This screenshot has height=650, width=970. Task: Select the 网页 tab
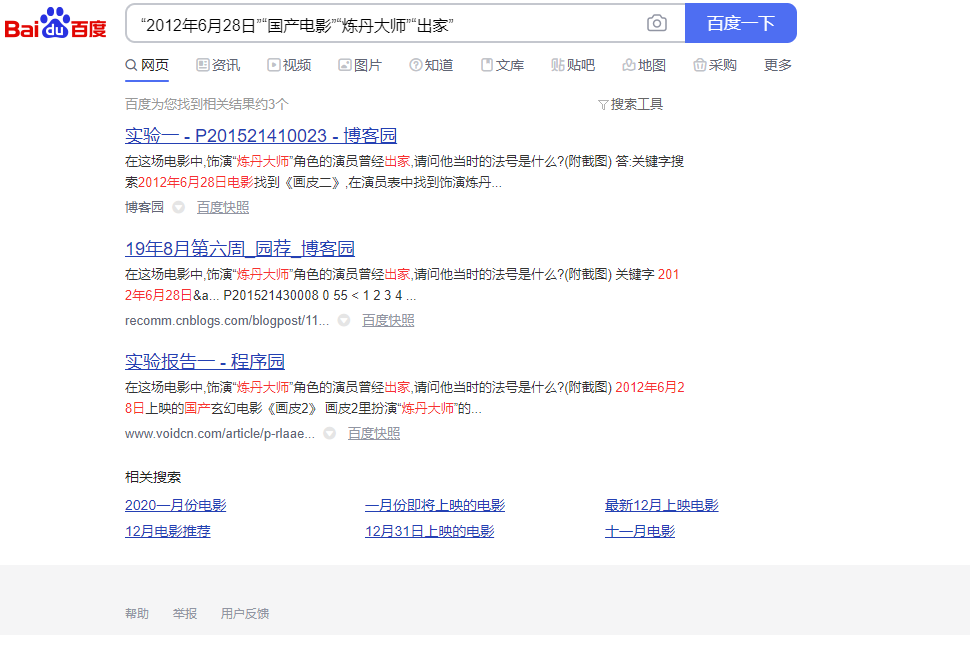[x=147, y=65]
